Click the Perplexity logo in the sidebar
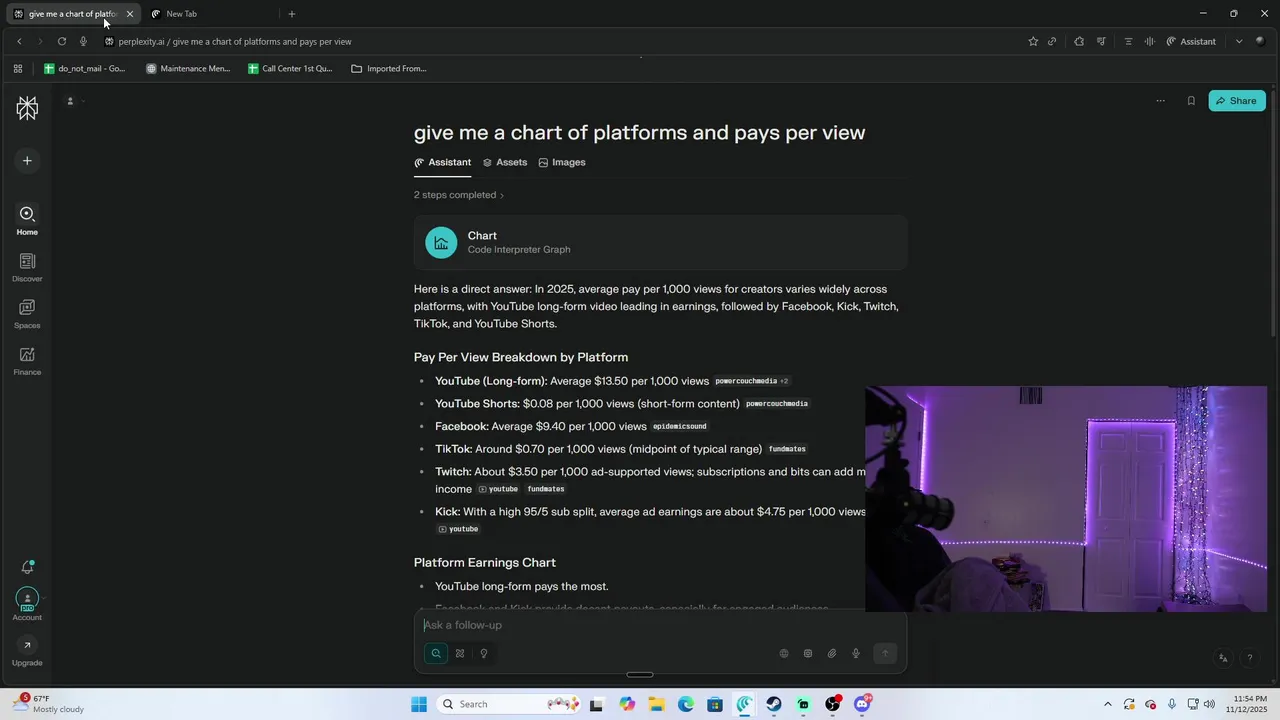 click(x=27, y=108)
